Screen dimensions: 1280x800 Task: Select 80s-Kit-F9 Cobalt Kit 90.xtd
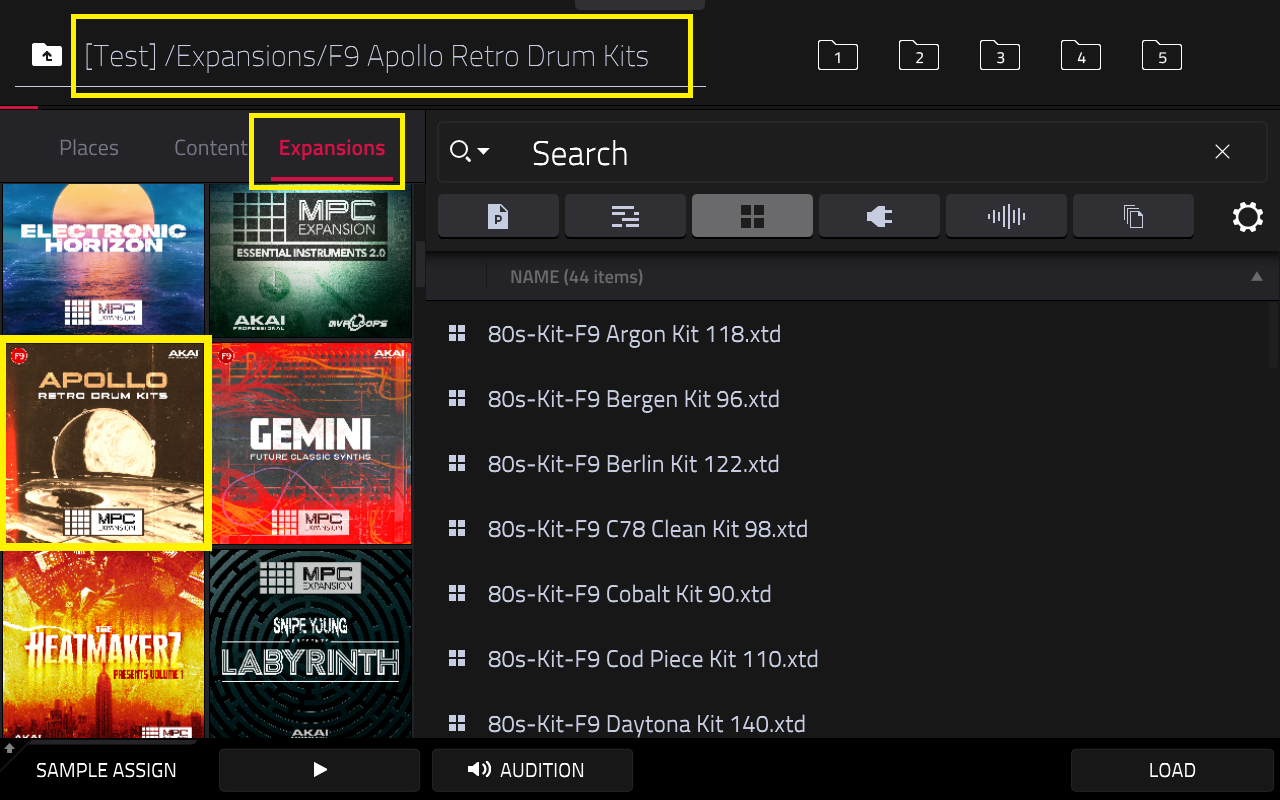tap(848, 594)
